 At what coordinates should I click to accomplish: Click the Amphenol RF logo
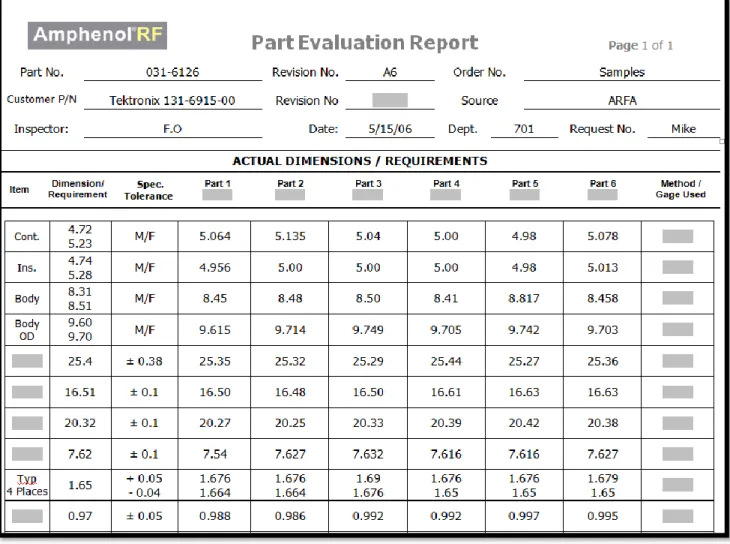click(x=97, y=35)
